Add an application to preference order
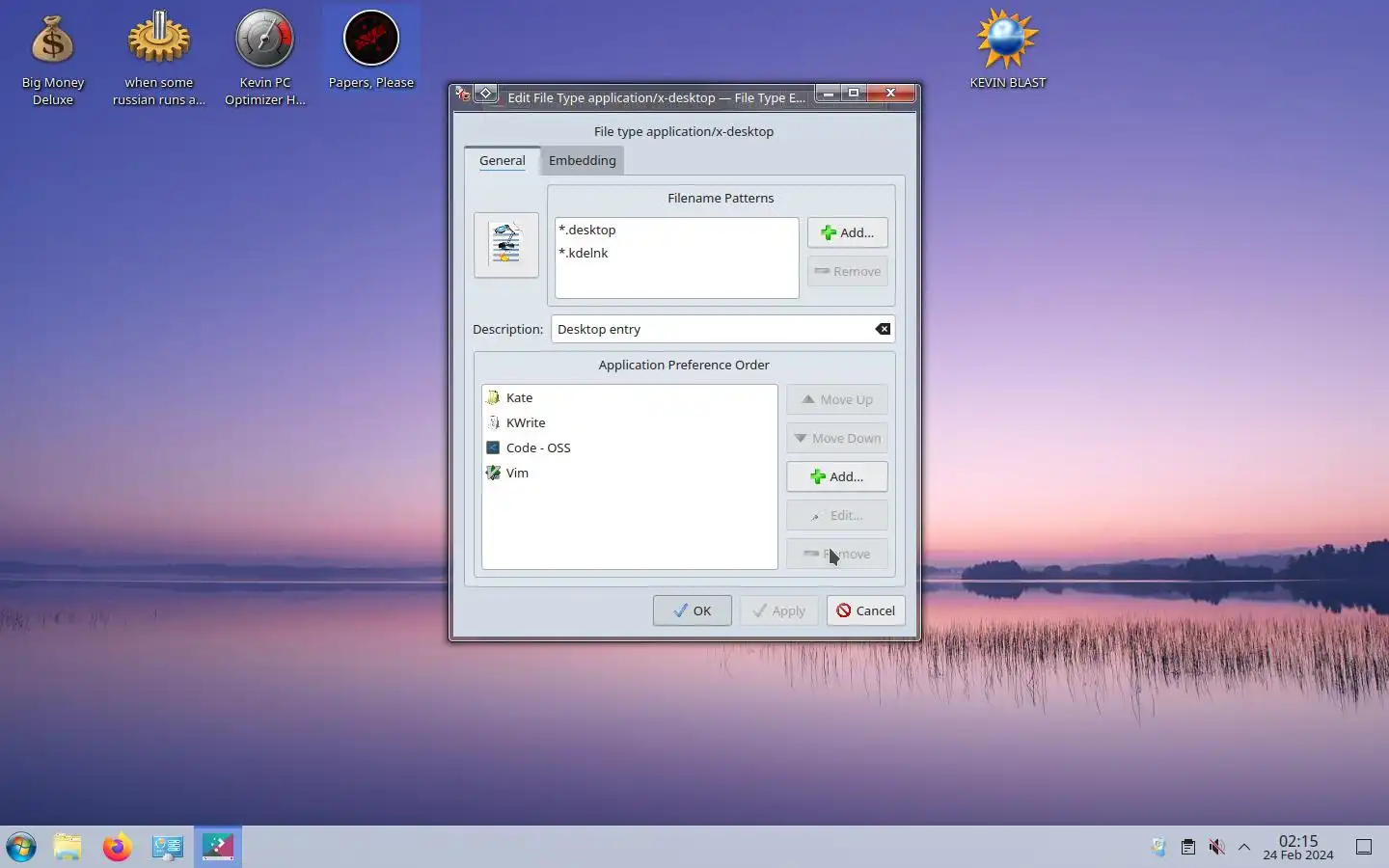This screenshot has height=868, width=1389. click(837, 476)
